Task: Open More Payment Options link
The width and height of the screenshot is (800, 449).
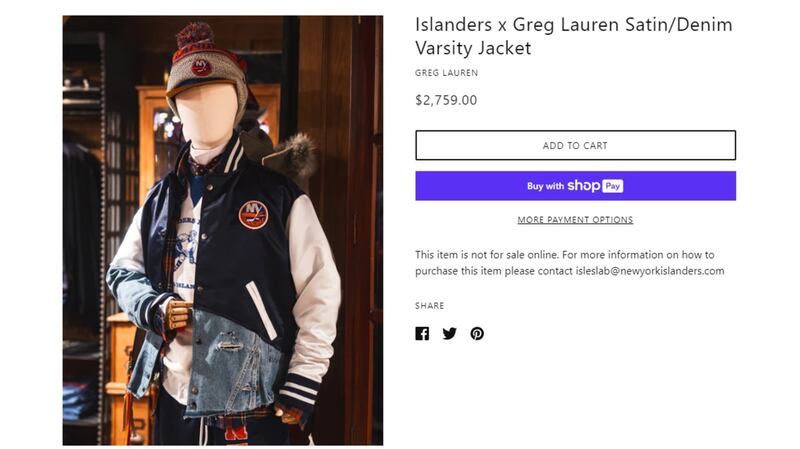Action: 576,220
